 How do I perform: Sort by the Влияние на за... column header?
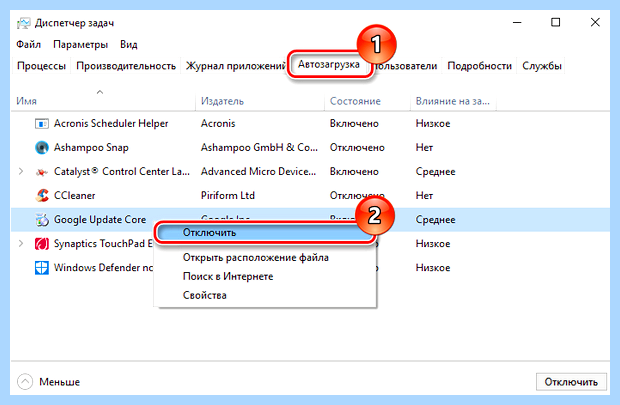(x=452, y=101)
